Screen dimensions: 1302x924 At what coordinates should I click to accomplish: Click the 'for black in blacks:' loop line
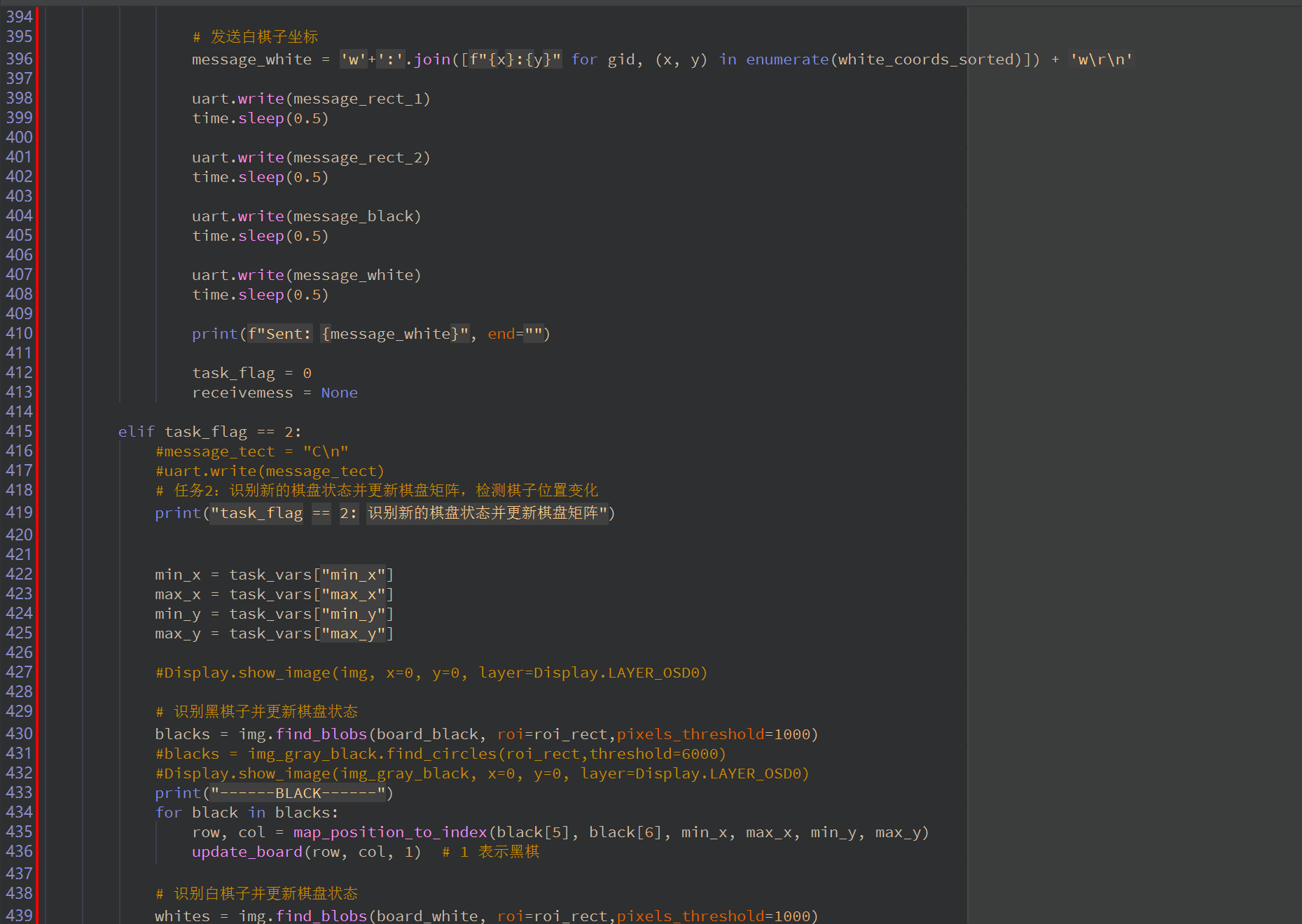[x=247, y=813]
